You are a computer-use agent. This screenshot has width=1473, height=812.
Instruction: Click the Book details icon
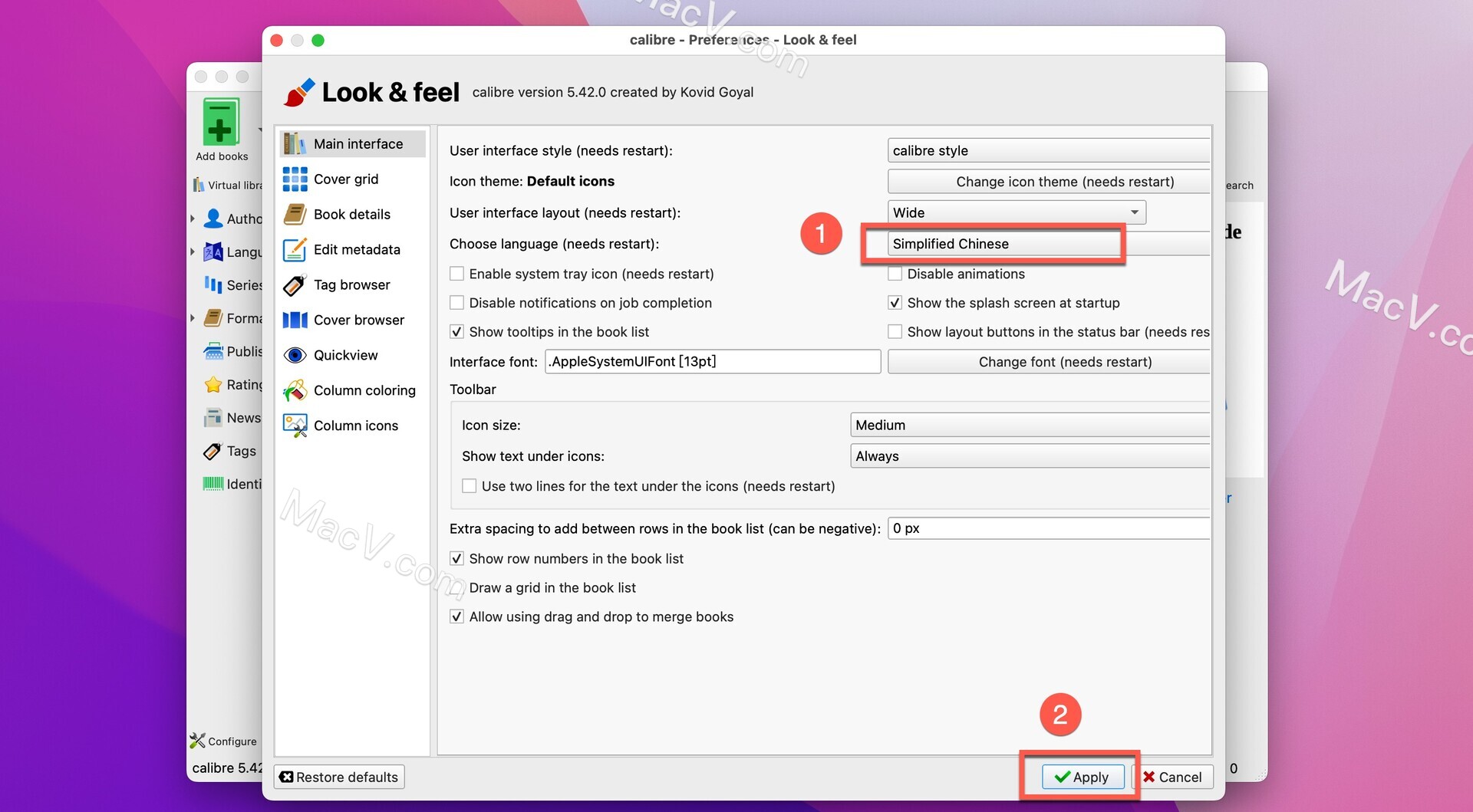[295, 214]
